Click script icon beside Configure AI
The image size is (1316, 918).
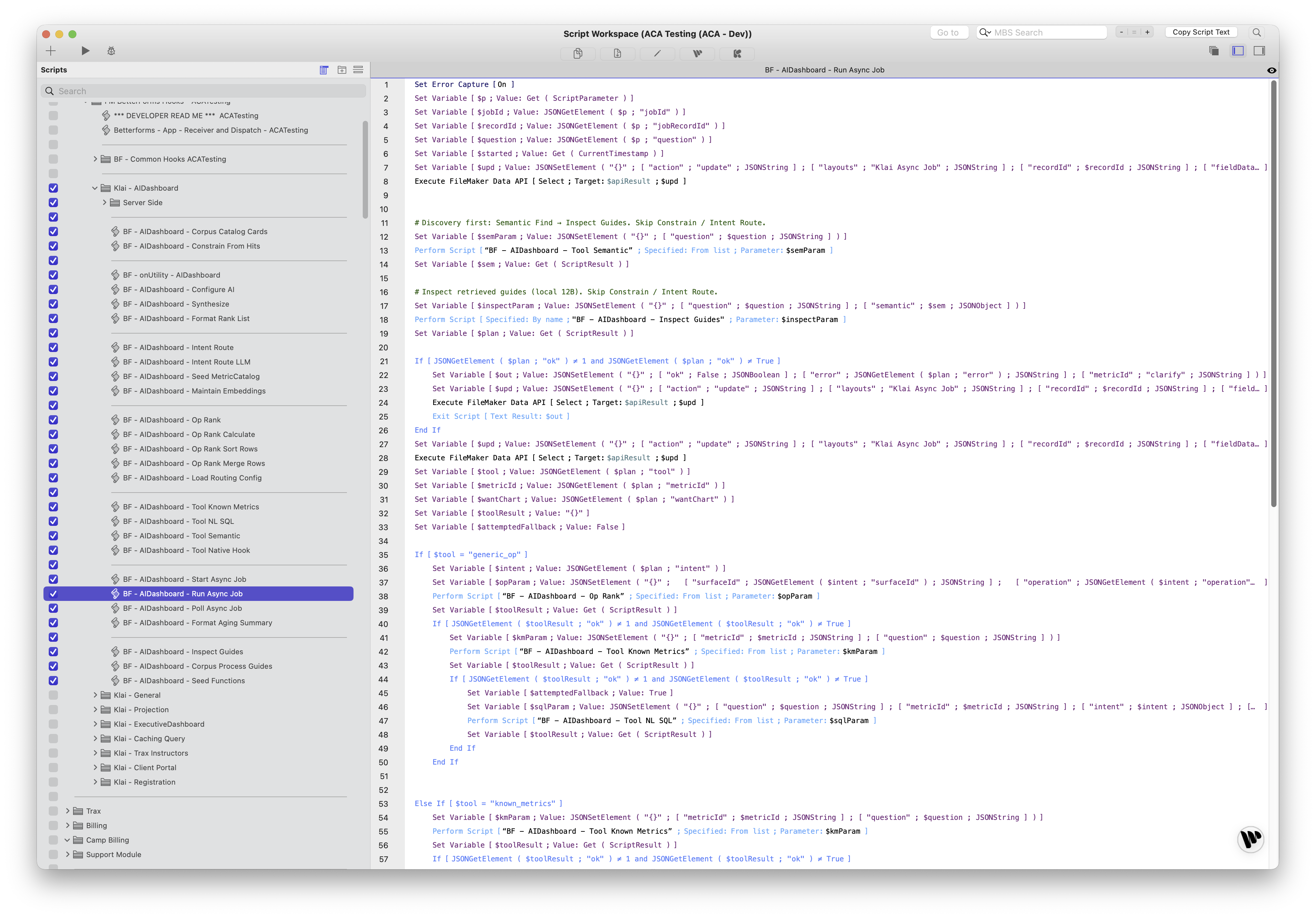(115, 289)
